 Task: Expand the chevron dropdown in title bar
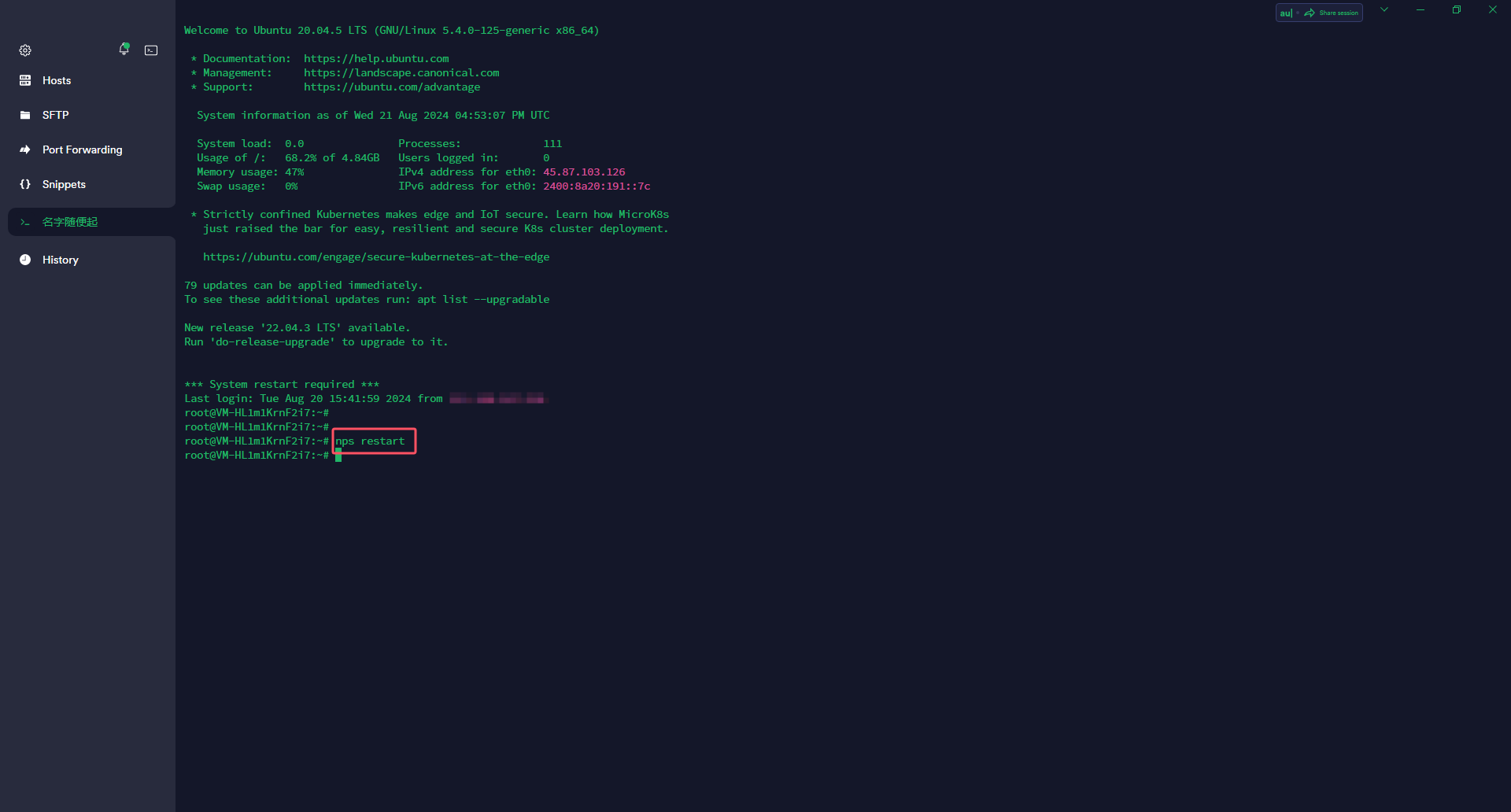[1384, 9]
